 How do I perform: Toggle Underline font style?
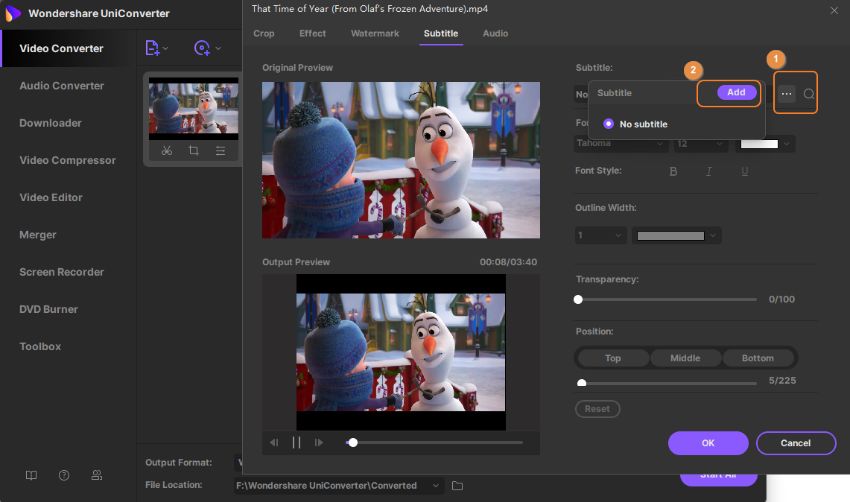pos(744,171)
